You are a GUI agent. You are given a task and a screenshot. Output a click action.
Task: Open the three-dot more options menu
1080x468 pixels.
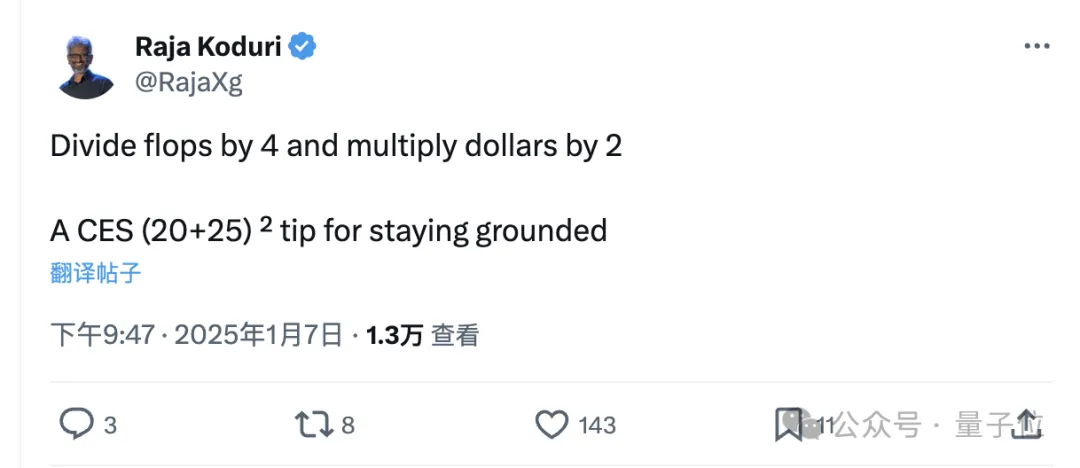pos(1037,47)
